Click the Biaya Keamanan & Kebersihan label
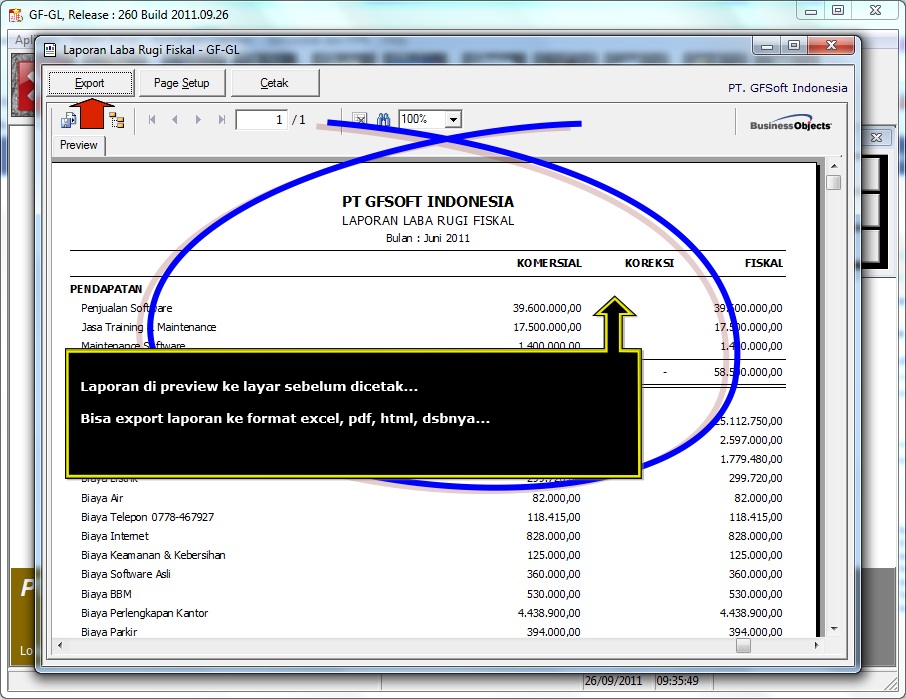 click(153, 555)
